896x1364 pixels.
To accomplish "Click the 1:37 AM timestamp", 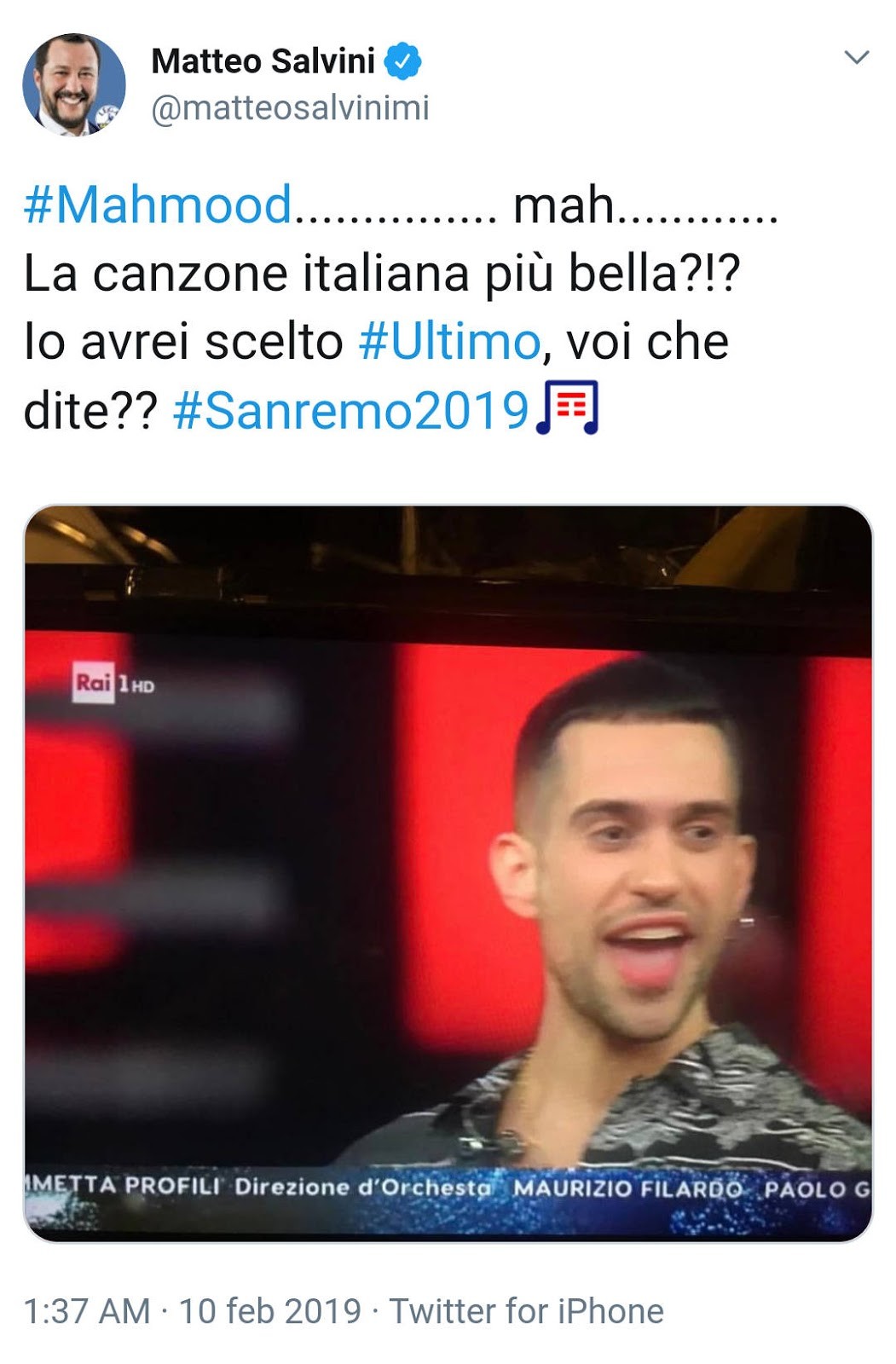I will click(x=87, y=1311).
